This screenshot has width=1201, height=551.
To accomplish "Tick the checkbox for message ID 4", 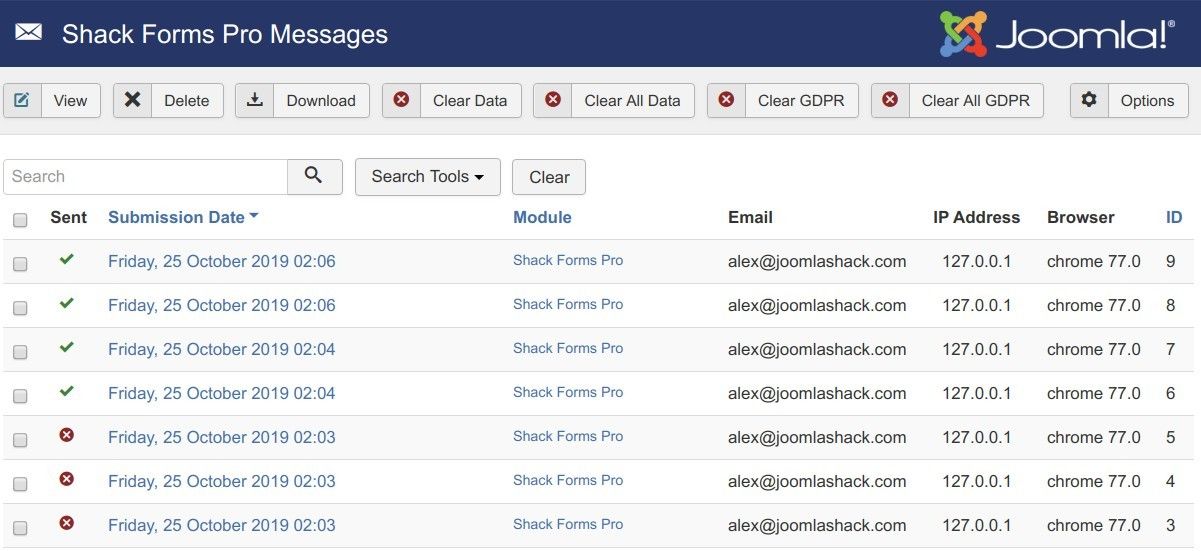I will click(x=20, y=484).
